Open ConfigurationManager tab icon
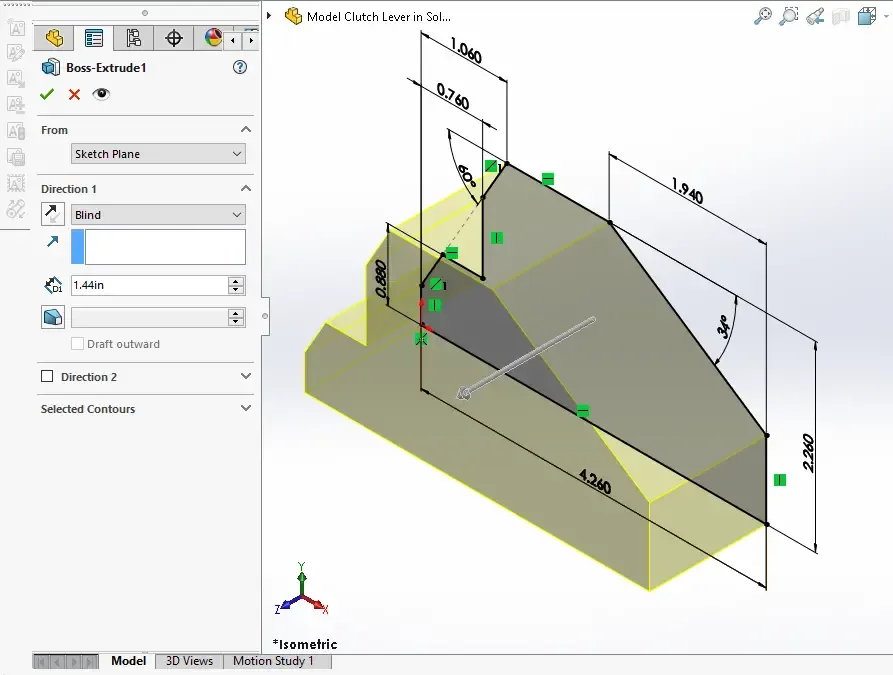 (x=133, y=38)
